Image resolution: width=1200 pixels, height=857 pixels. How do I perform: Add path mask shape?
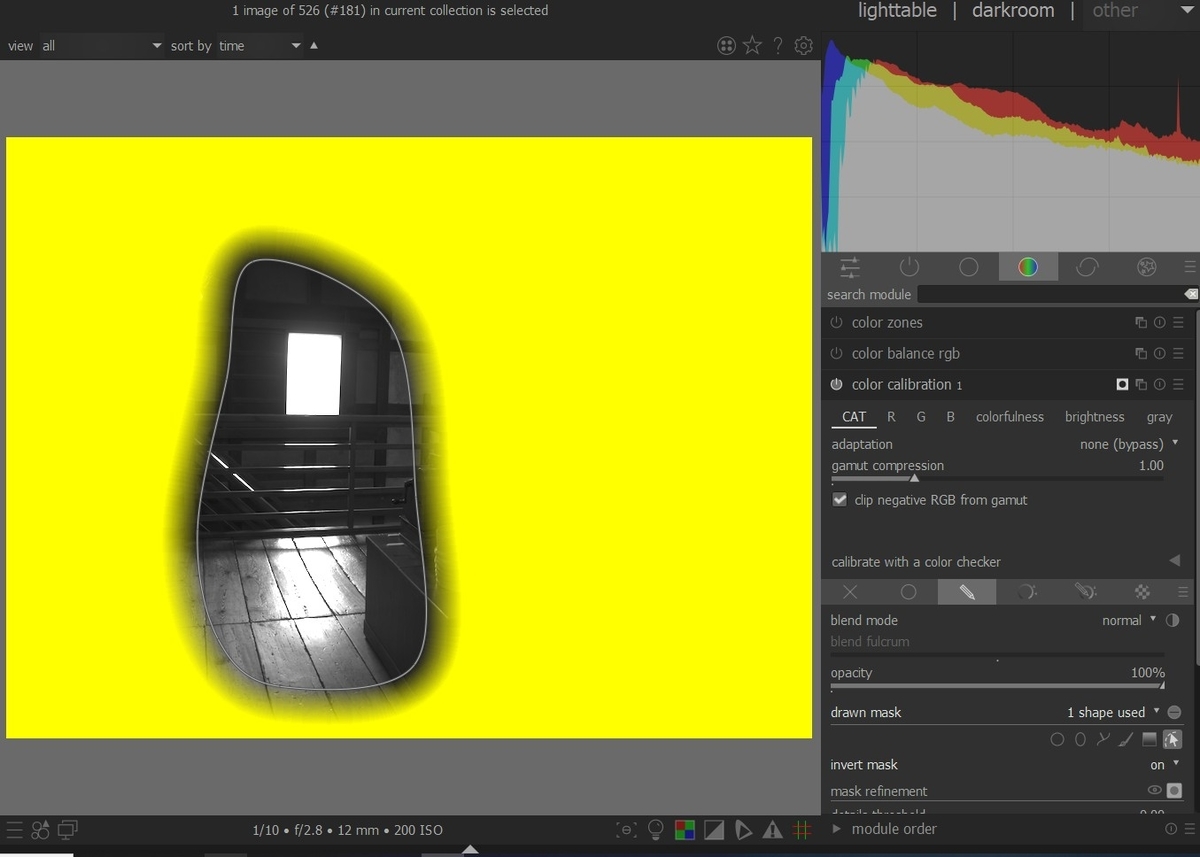[x=1103, y=740]
